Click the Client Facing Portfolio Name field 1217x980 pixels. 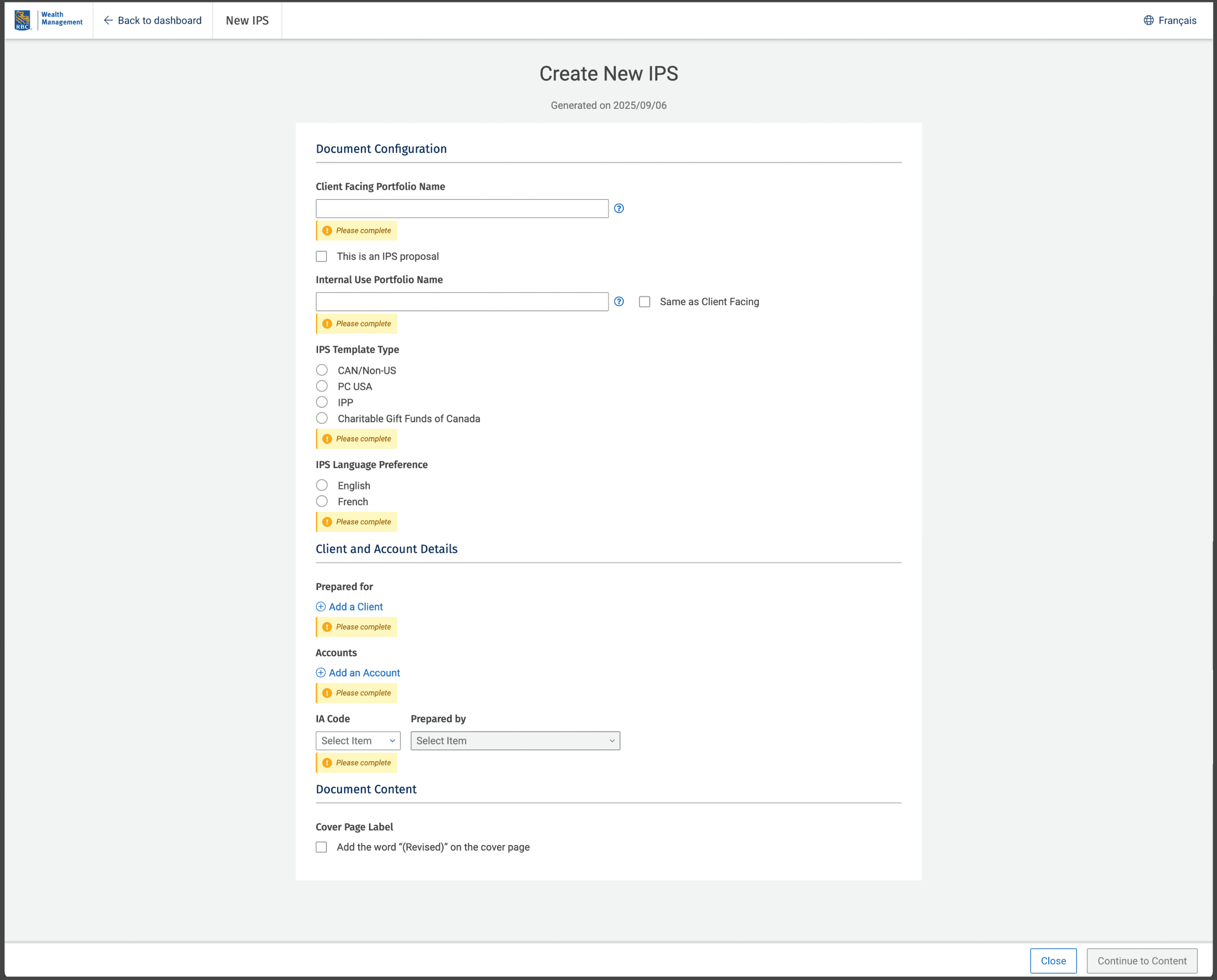(461, 208)
